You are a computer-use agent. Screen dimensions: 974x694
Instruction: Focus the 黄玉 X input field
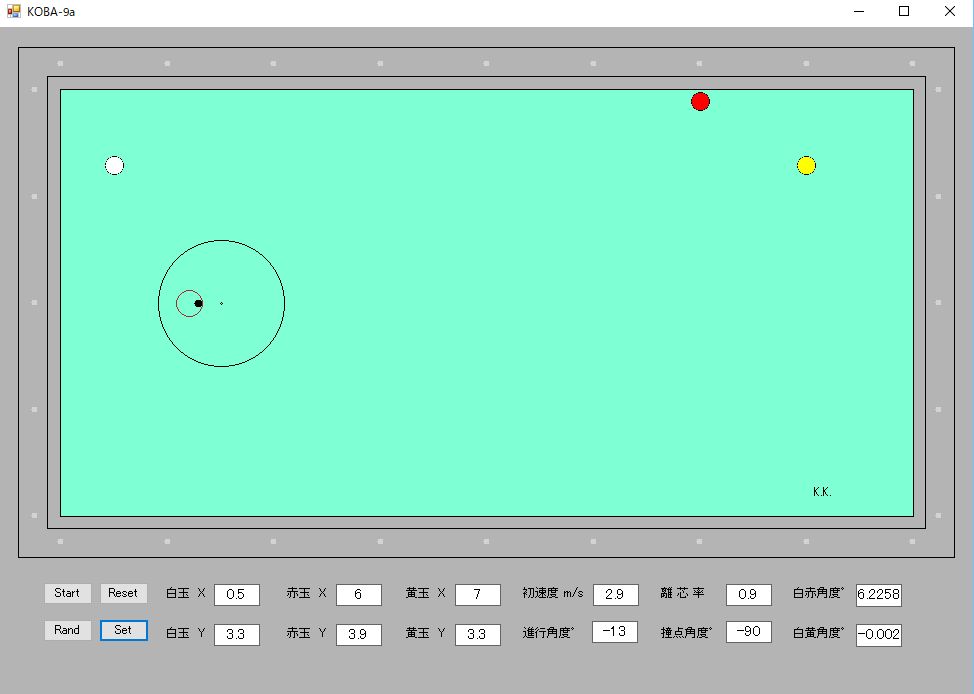(x=478, y=595)
